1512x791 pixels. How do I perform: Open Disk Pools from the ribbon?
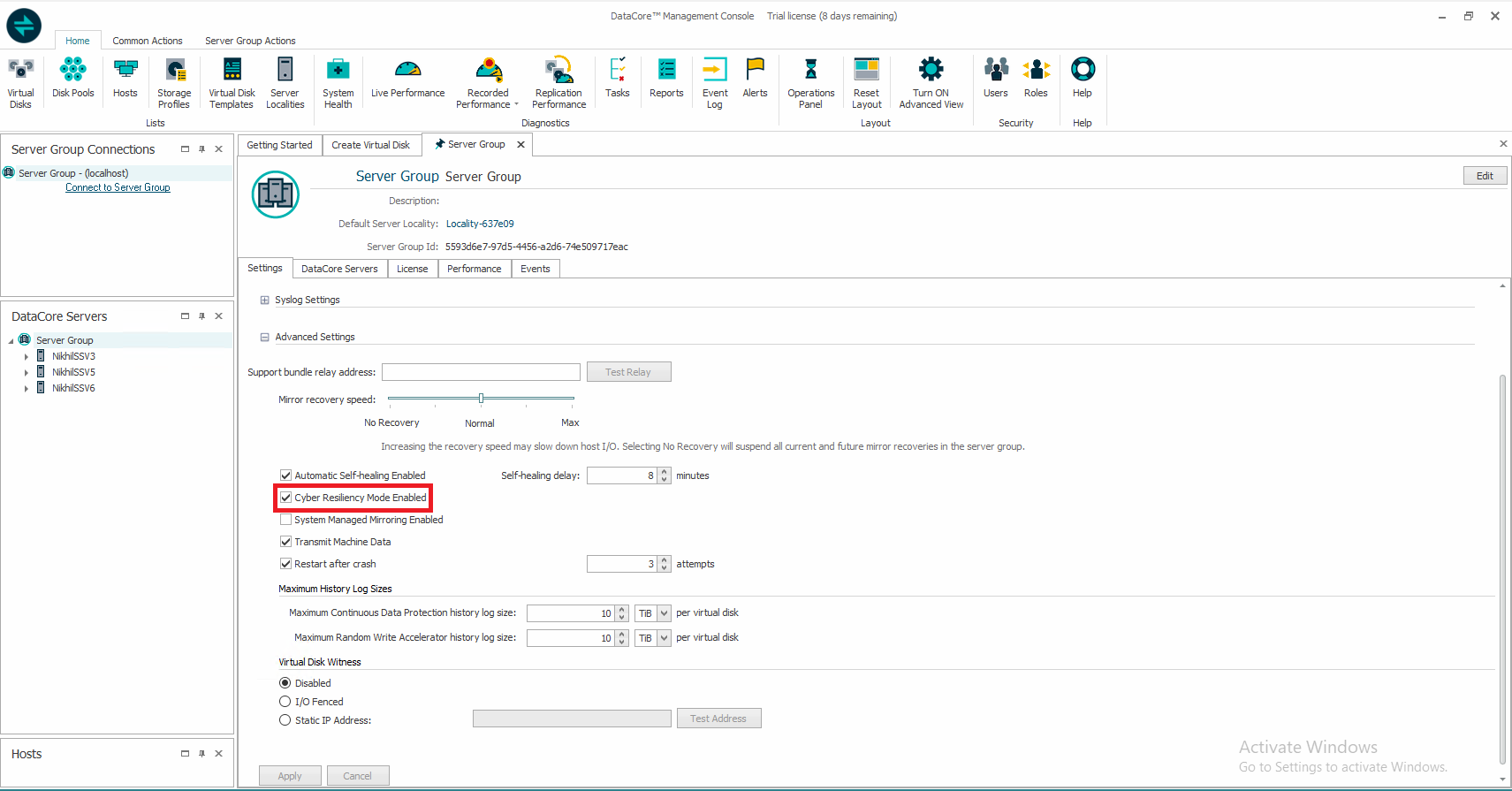click(72, 79)
